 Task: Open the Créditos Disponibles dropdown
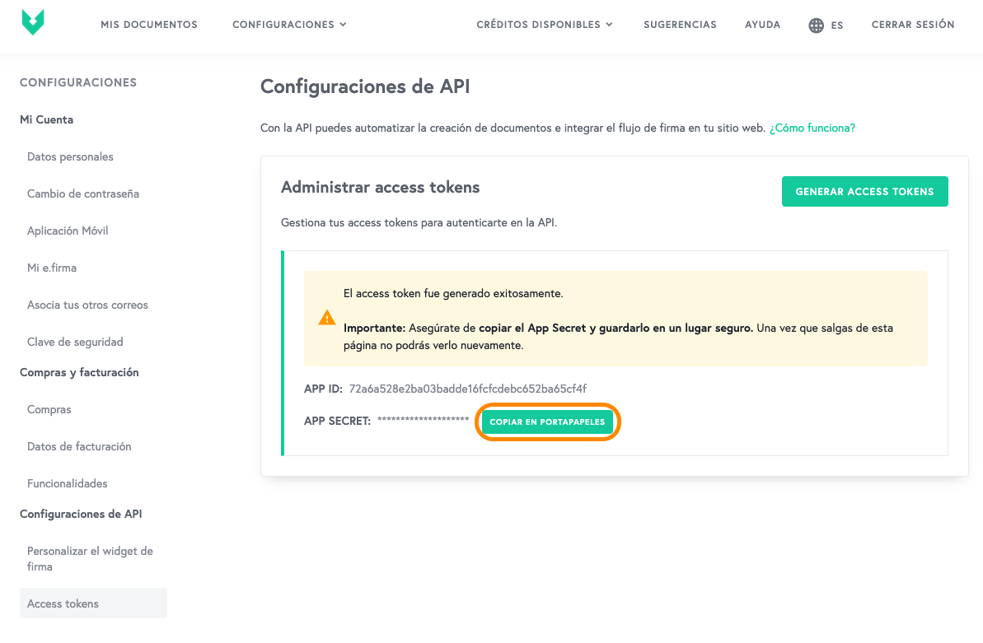(x=544, y=25)
